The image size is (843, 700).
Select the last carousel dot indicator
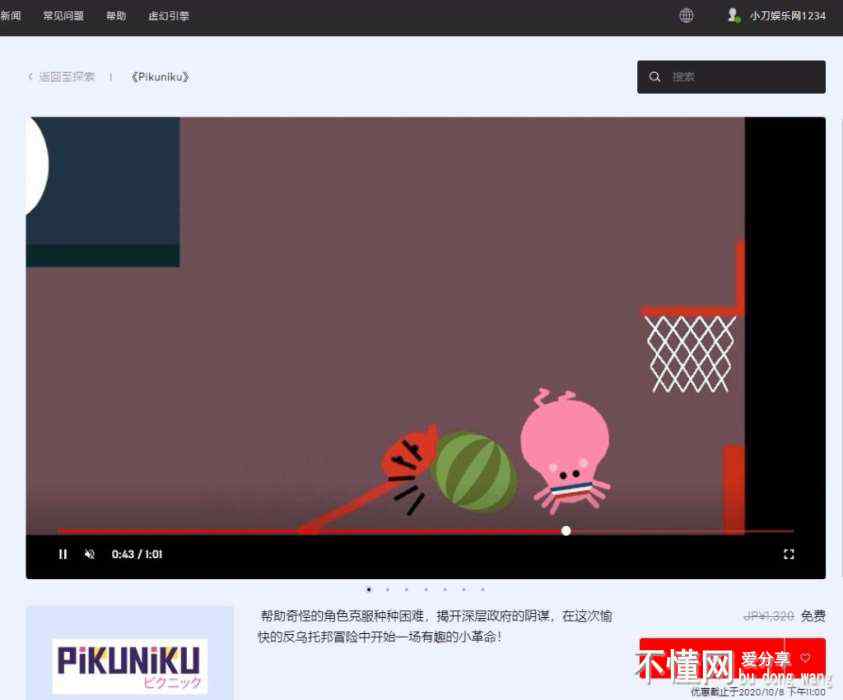tap(482, 590)
